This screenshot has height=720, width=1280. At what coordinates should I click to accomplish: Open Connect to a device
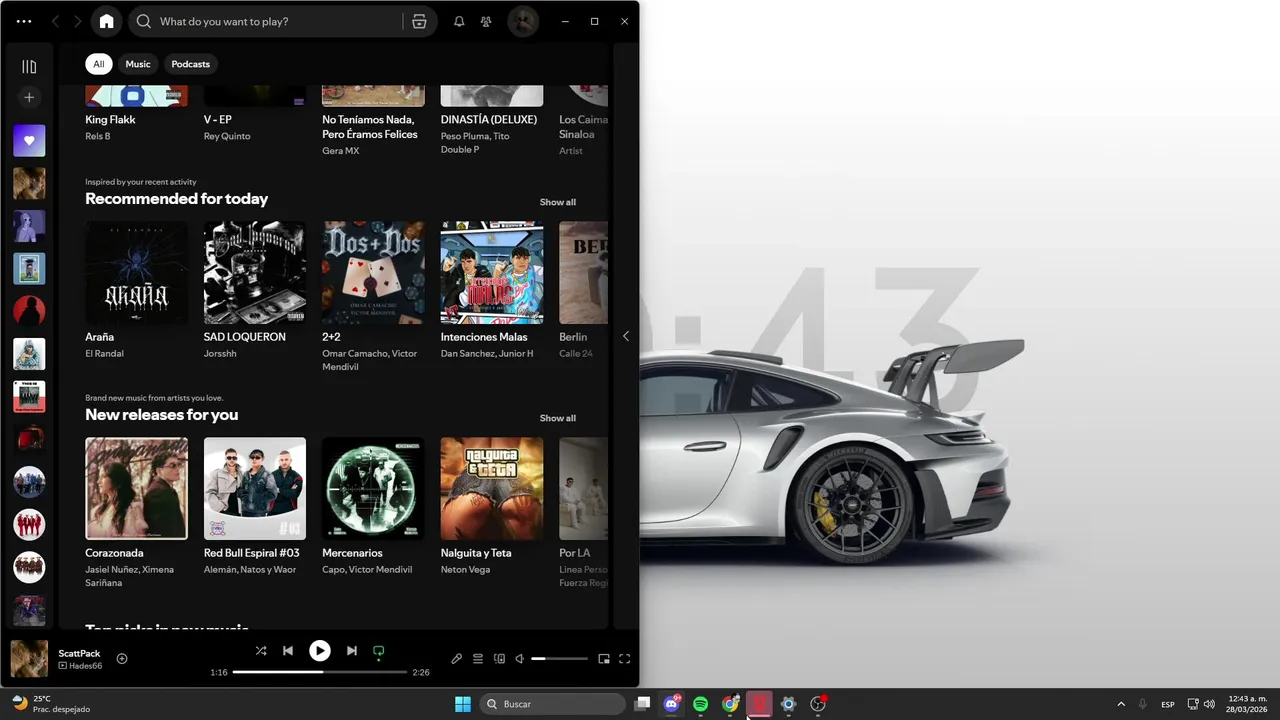tap(499, 659)
